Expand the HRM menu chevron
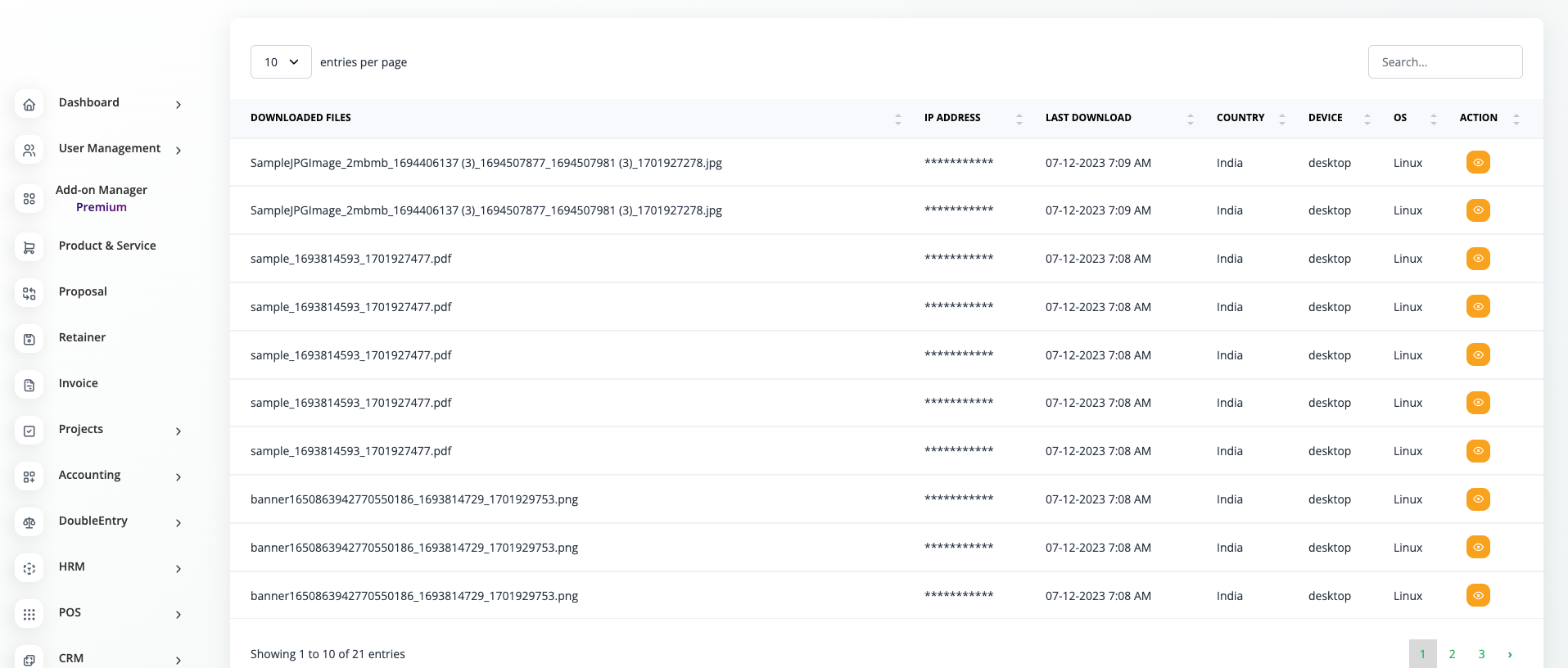Screen dimensions: 1568x668 tap(178, 568)
